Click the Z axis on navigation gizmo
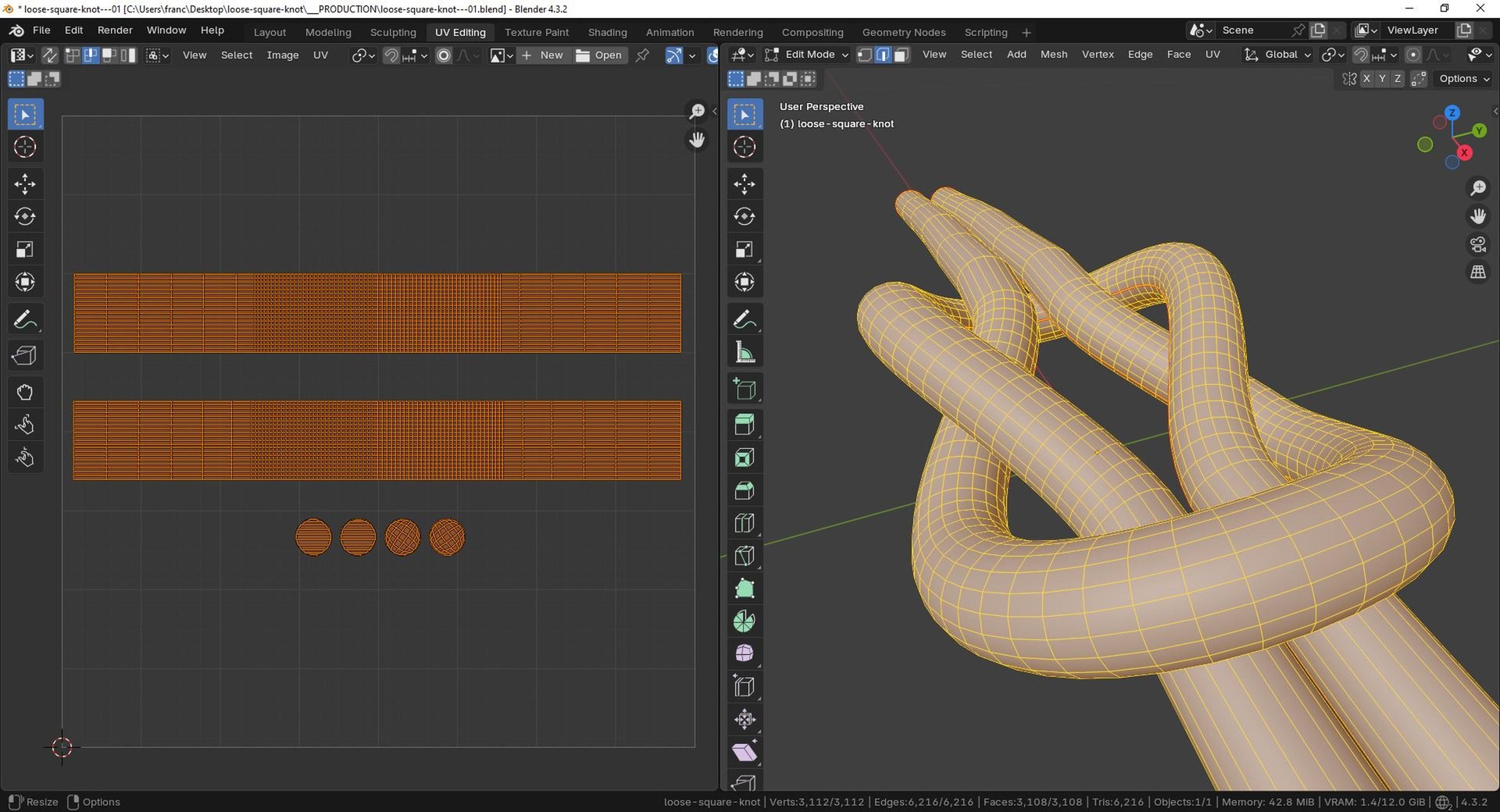The width and height of the screenshot is (1500, 812). (x=1452, y=112)
